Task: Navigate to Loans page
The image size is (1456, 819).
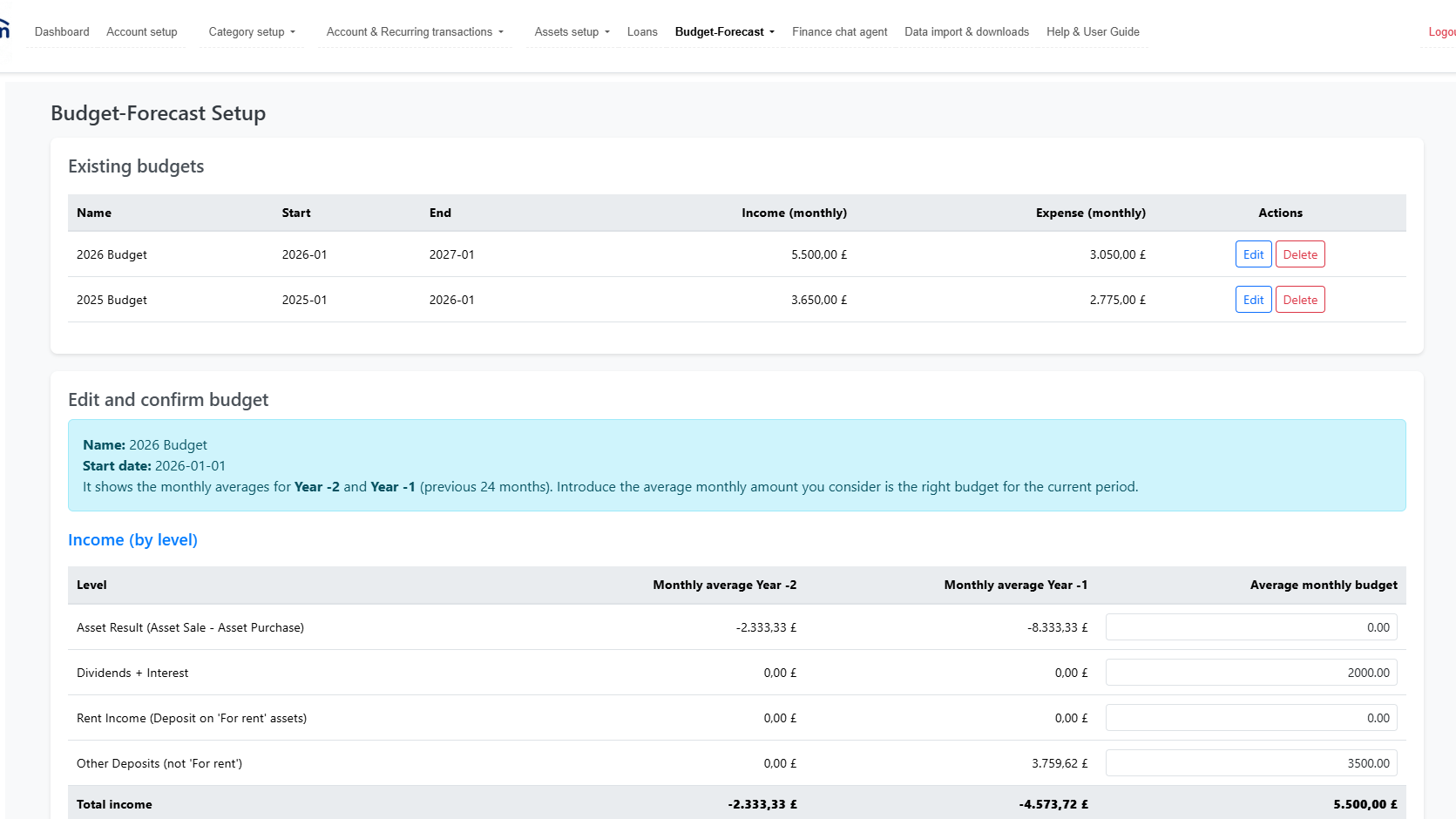Action: pyautogui.click(x=642, y=31)
